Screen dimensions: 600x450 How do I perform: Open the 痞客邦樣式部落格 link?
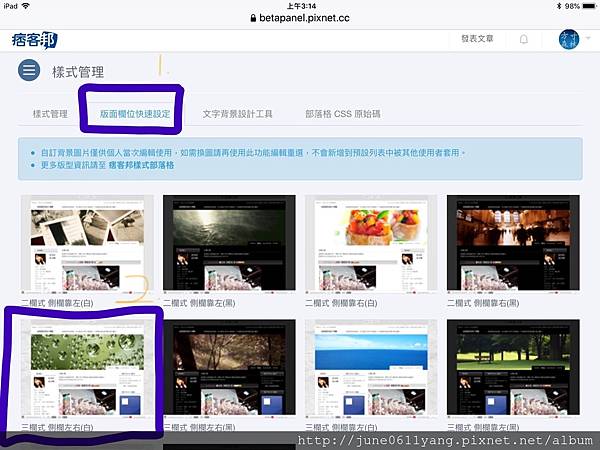tap(141, 165)
